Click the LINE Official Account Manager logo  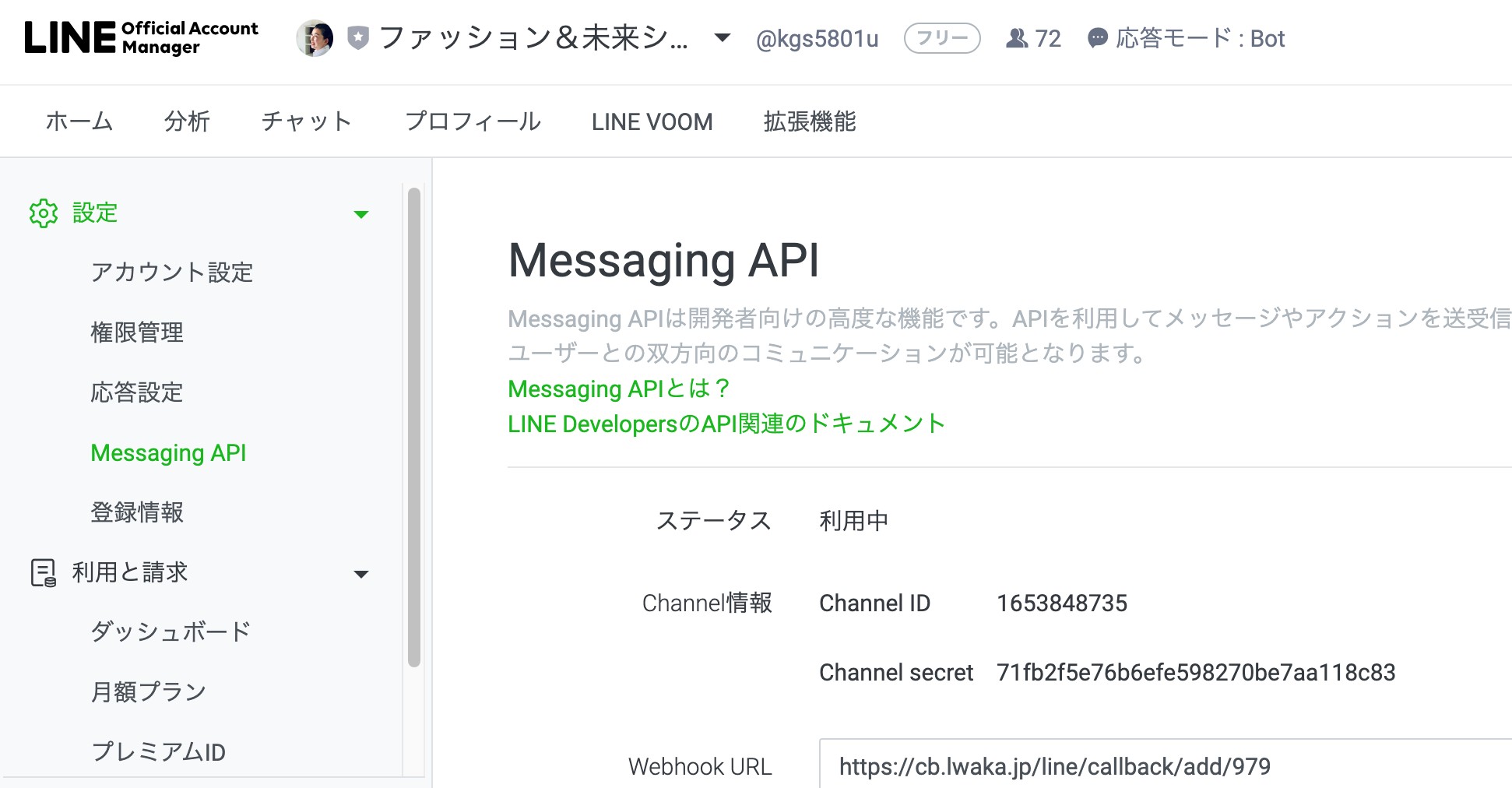click(141, 37)
